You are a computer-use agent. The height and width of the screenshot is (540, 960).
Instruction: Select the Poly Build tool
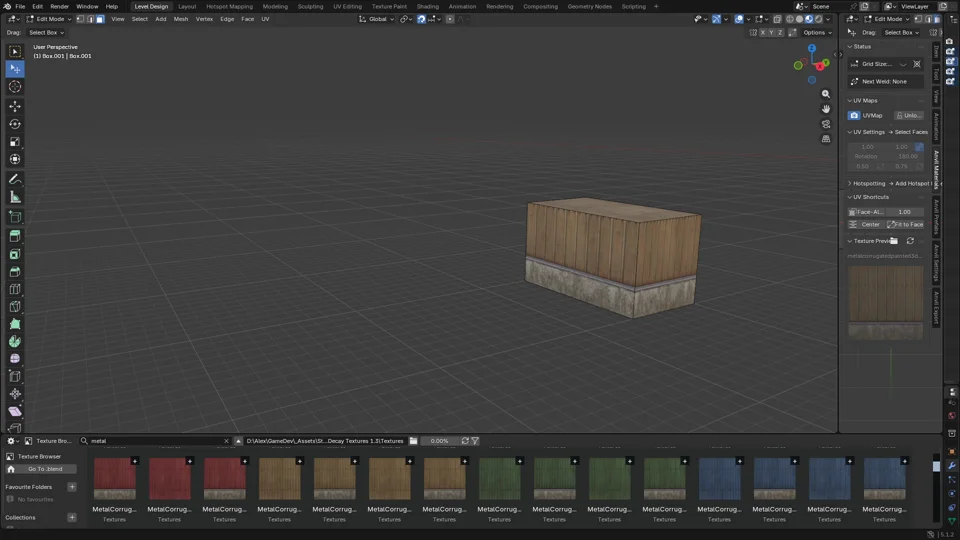pyautogui.click(x=15, y=324)
